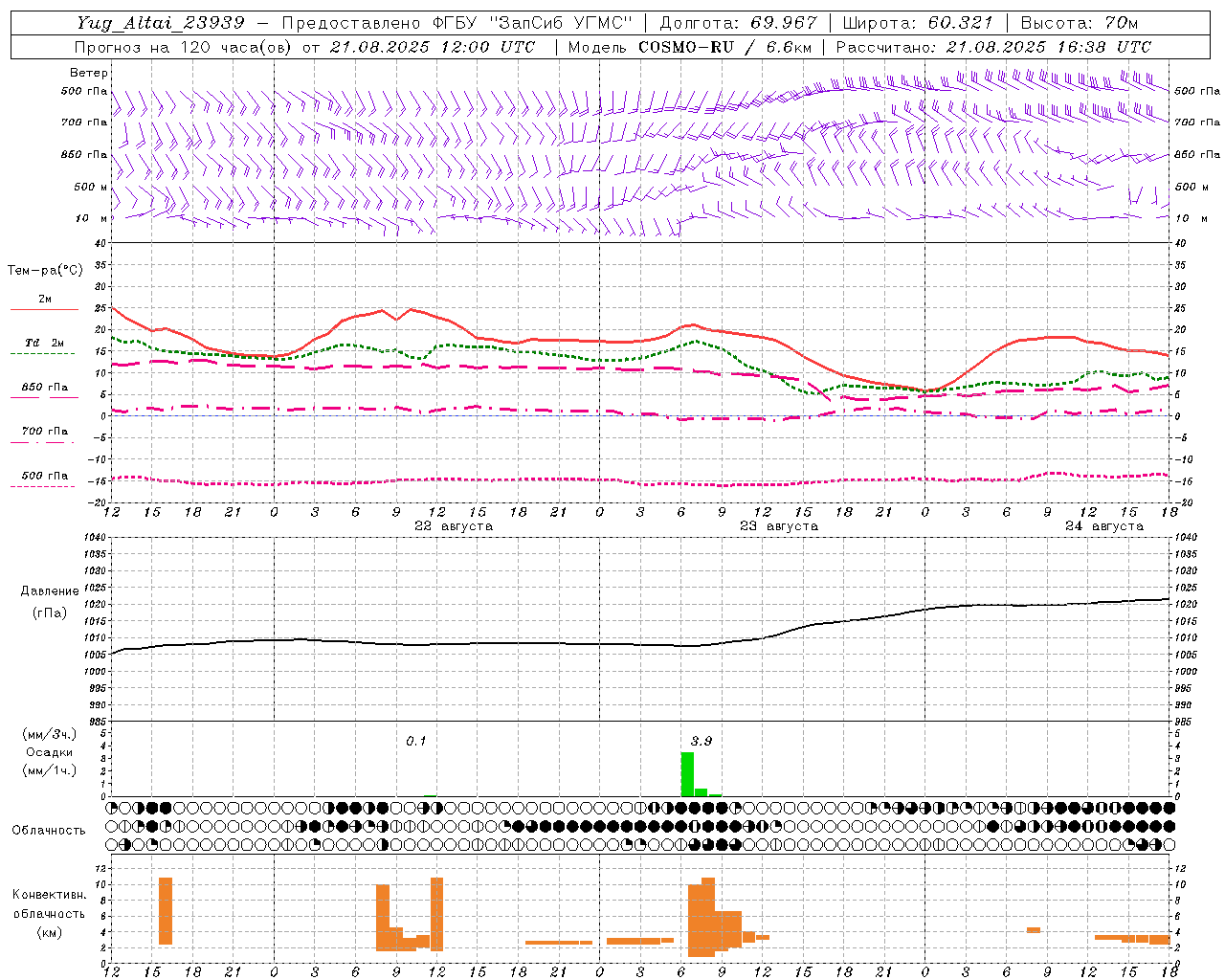The image size is (1225, 980).
Task: Click the Ветер panel label
Action: [x=89, y=73]
